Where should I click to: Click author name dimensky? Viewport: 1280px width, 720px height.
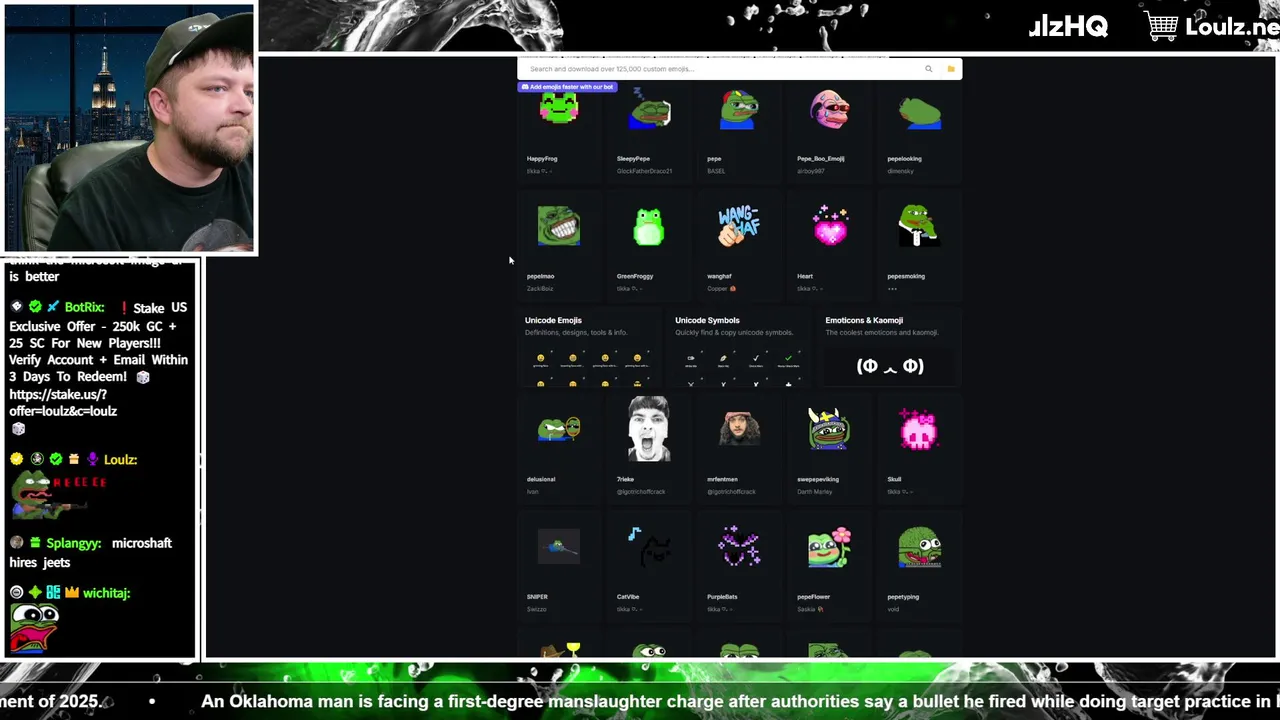point(900,171)
